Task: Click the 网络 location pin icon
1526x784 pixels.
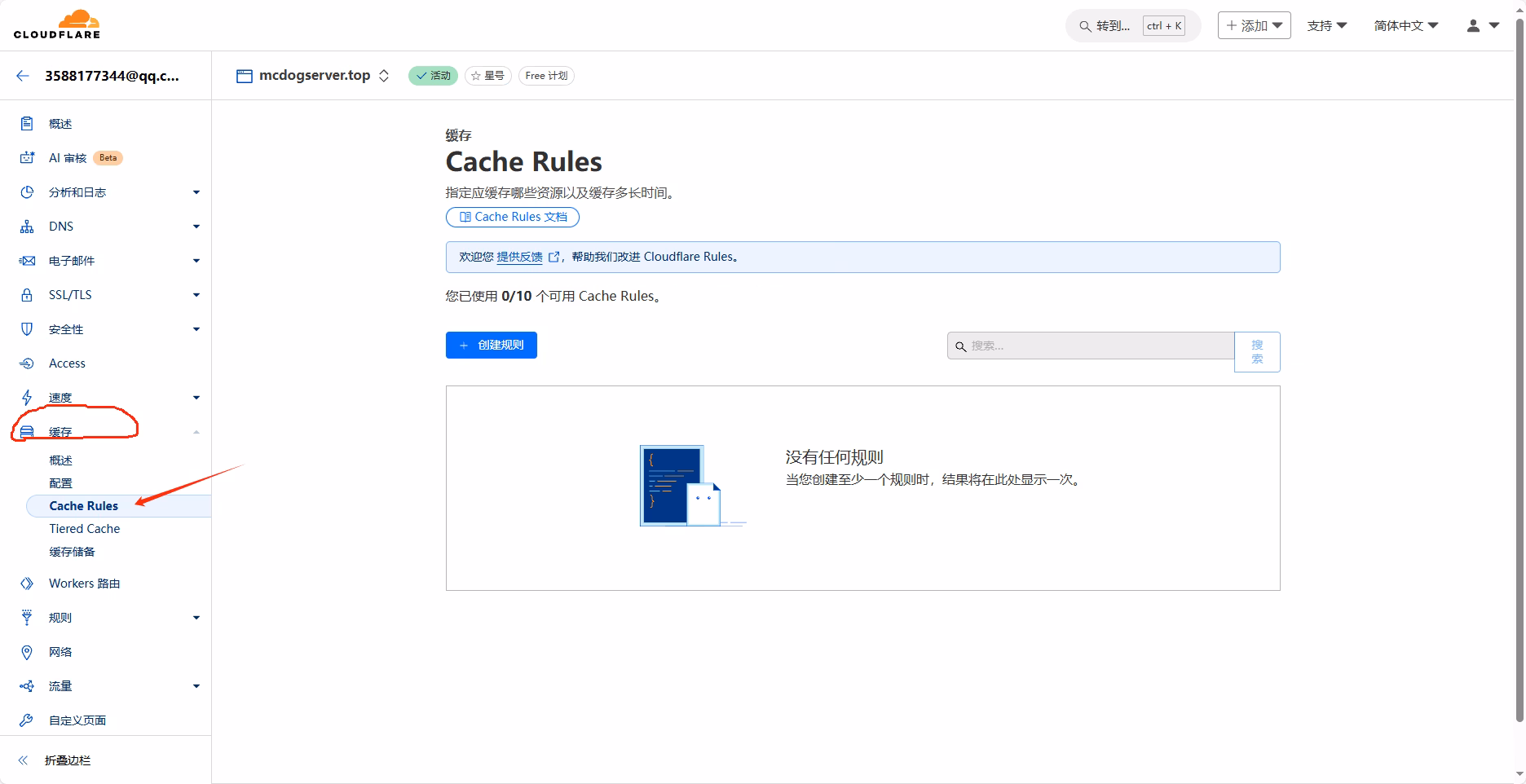Action: pyautogui.click(x=27, y=652)
